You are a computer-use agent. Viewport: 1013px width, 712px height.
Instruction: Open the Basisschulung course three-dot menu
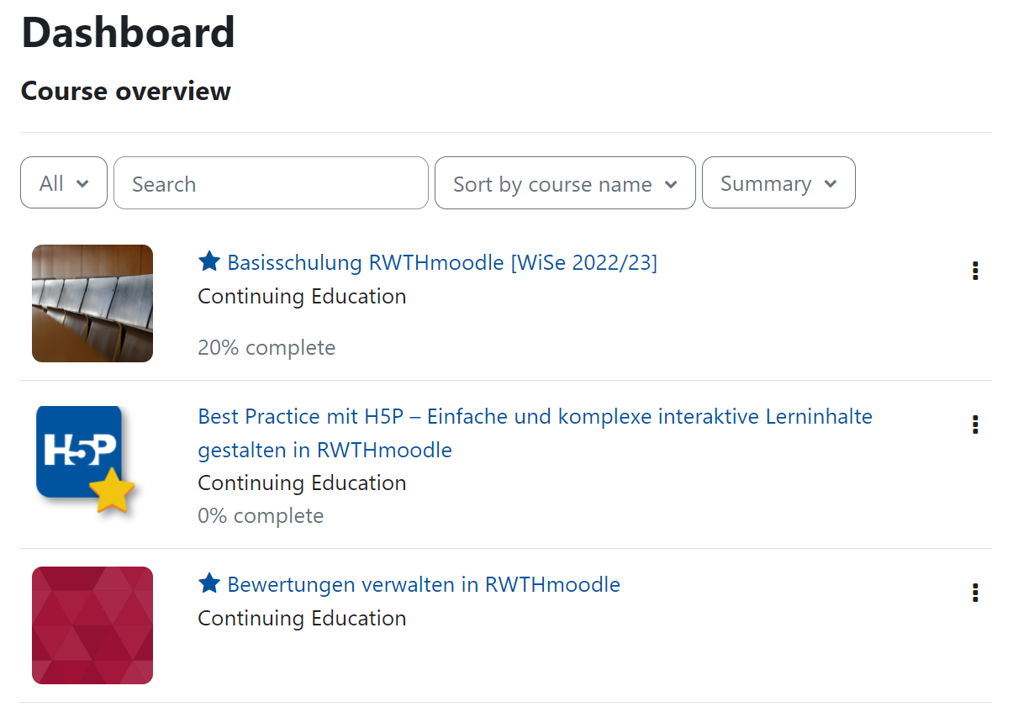click(975, 271)
